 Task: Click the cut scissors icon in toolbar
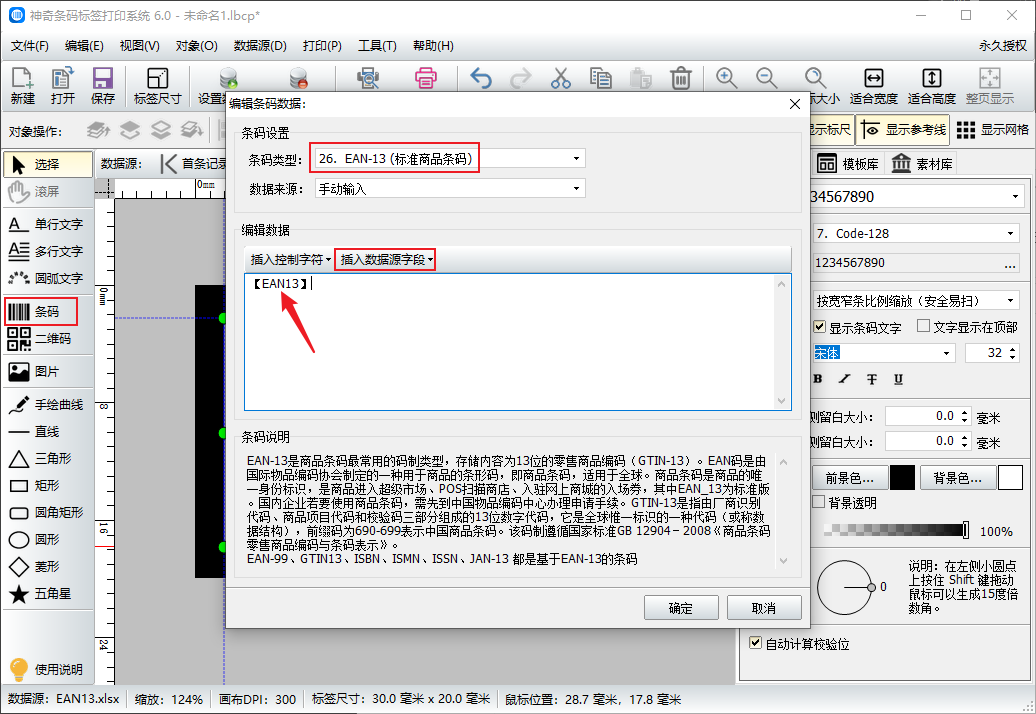coord(560,78)
